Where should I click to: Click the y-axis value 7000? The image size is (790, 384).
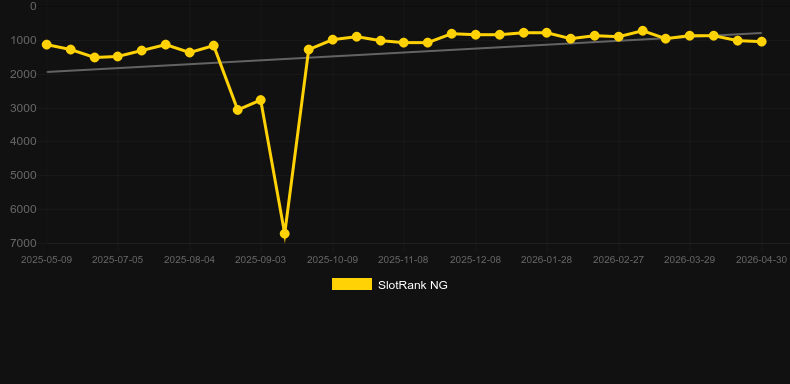(x=23, y=243)
